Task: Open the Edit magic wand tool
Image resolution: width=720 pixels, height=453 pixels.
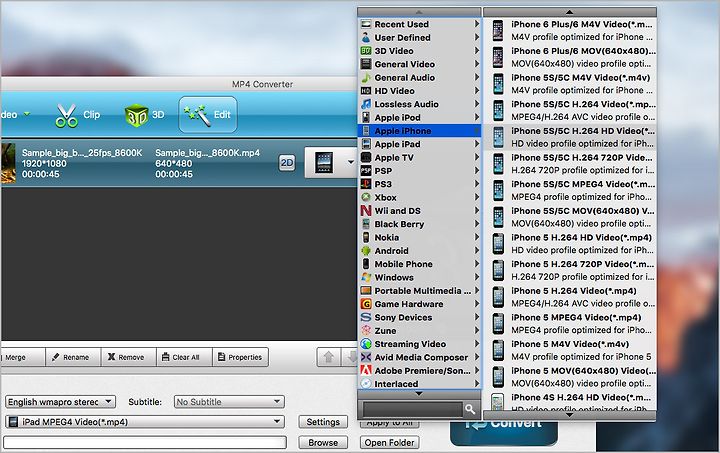Action: pos(208,115)
